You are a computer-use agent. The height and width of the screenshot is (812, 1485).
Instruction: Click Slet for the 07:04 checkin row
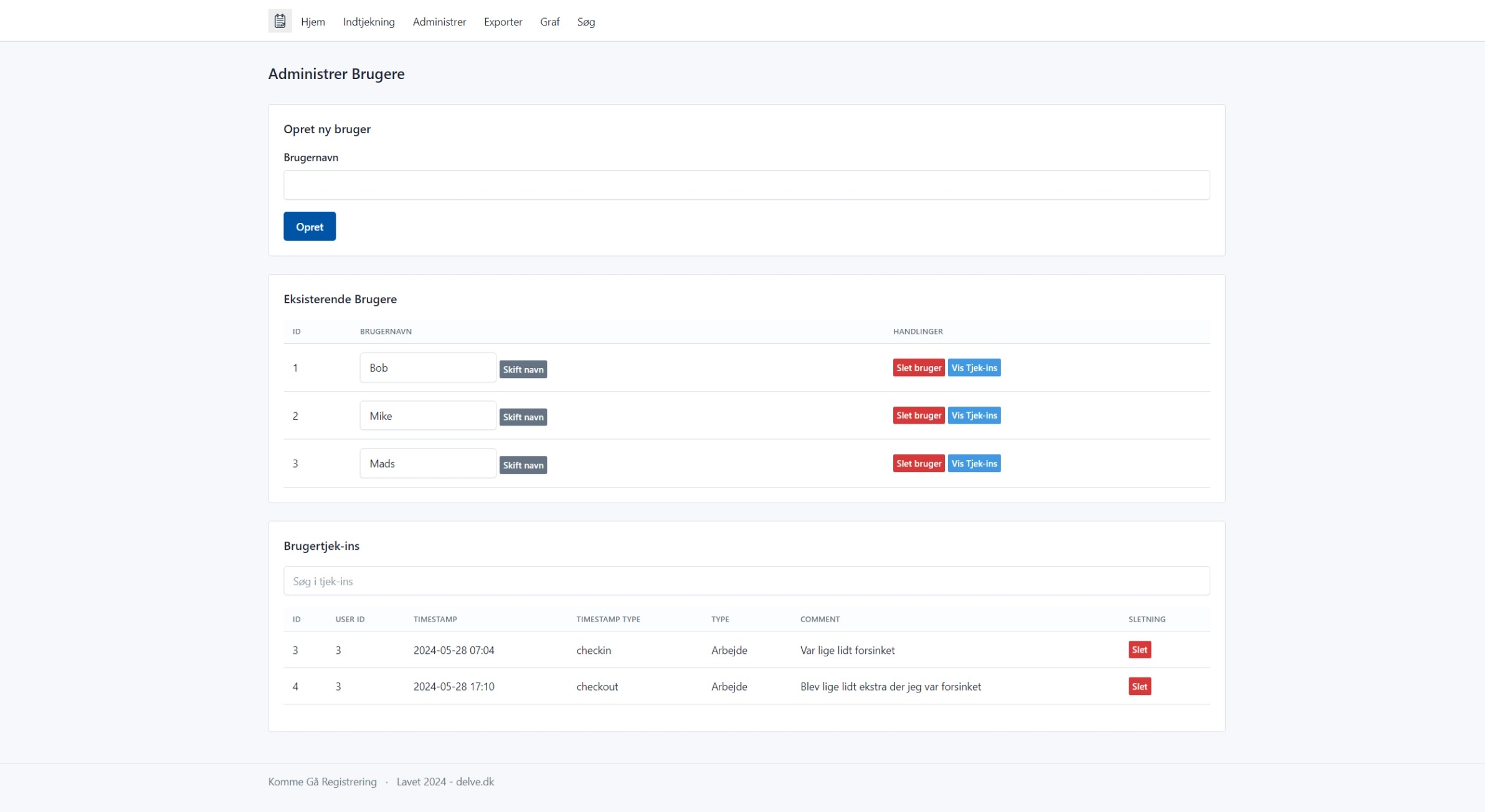tap(1139, 649)
